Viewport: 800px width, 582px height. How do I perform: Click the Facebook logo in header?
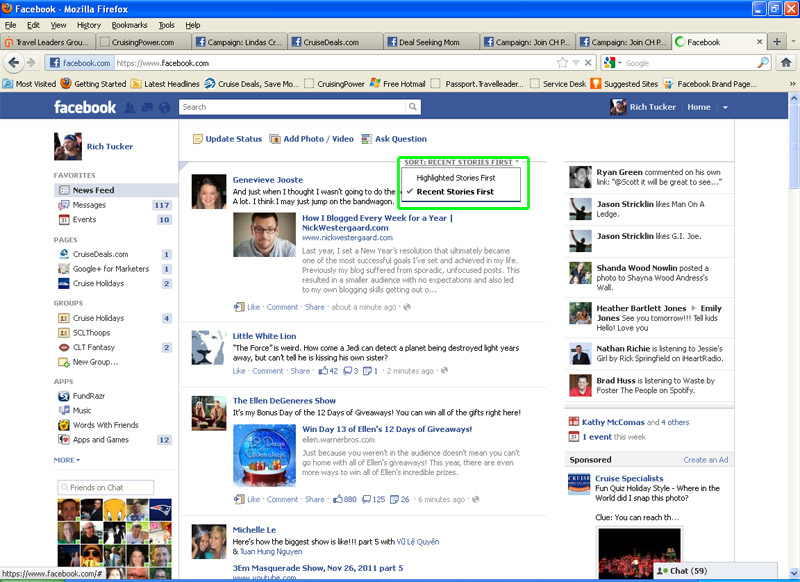(x=85, y=107)
